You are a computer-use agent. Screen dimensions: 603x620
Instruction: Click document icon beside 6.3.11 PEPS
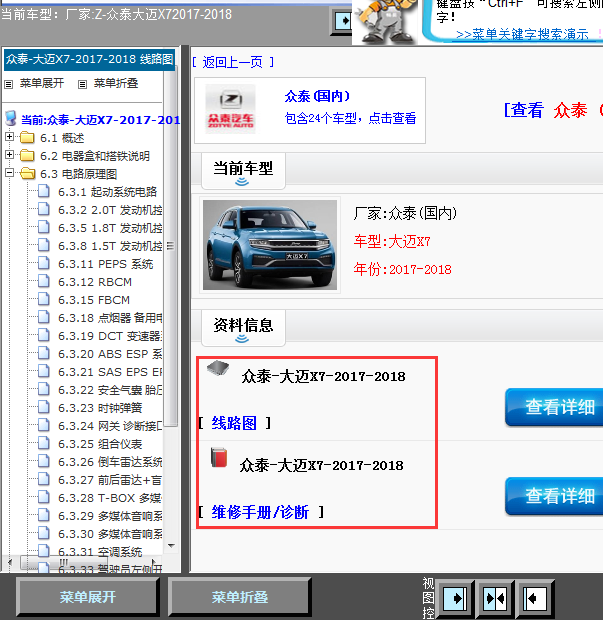(x=44, y=263)
